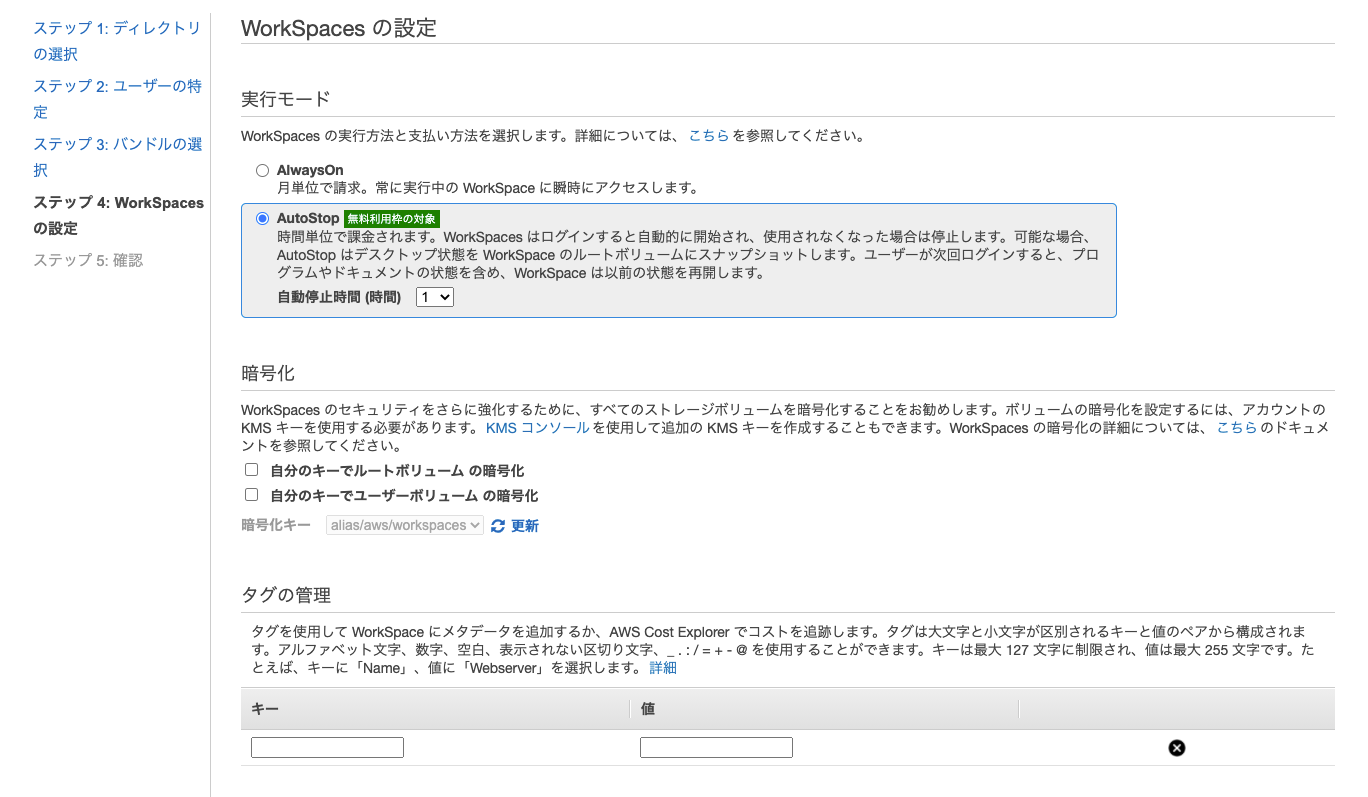Remove tag row with the X icon
Image resolution: width=1368 pixels, height=797 pixels.
pos(1177,748)
